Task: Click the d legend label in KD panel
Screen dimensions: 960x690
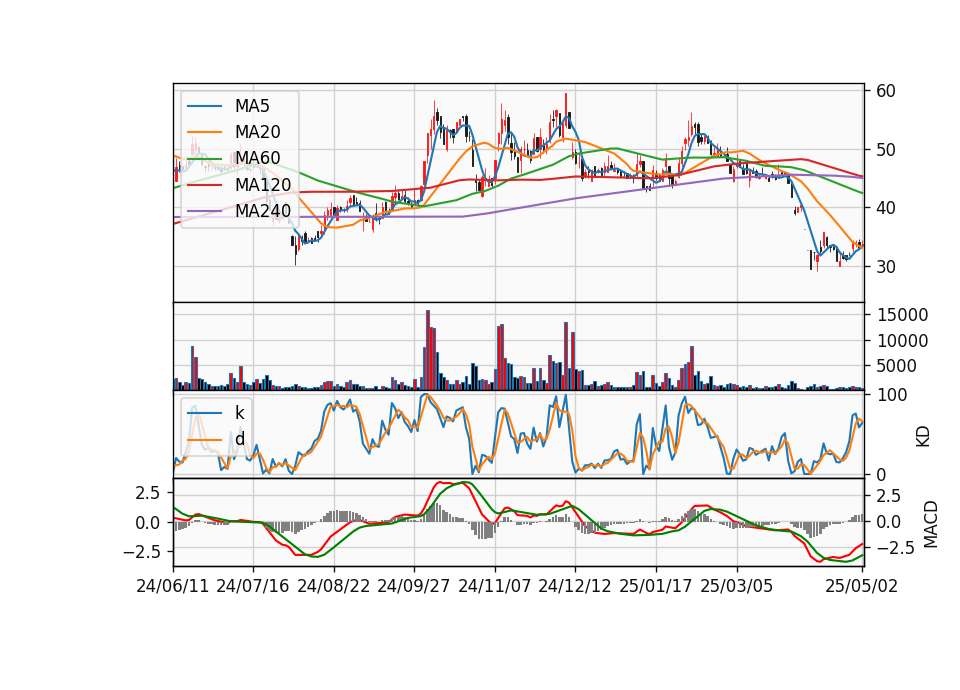Action: [240, 438]
